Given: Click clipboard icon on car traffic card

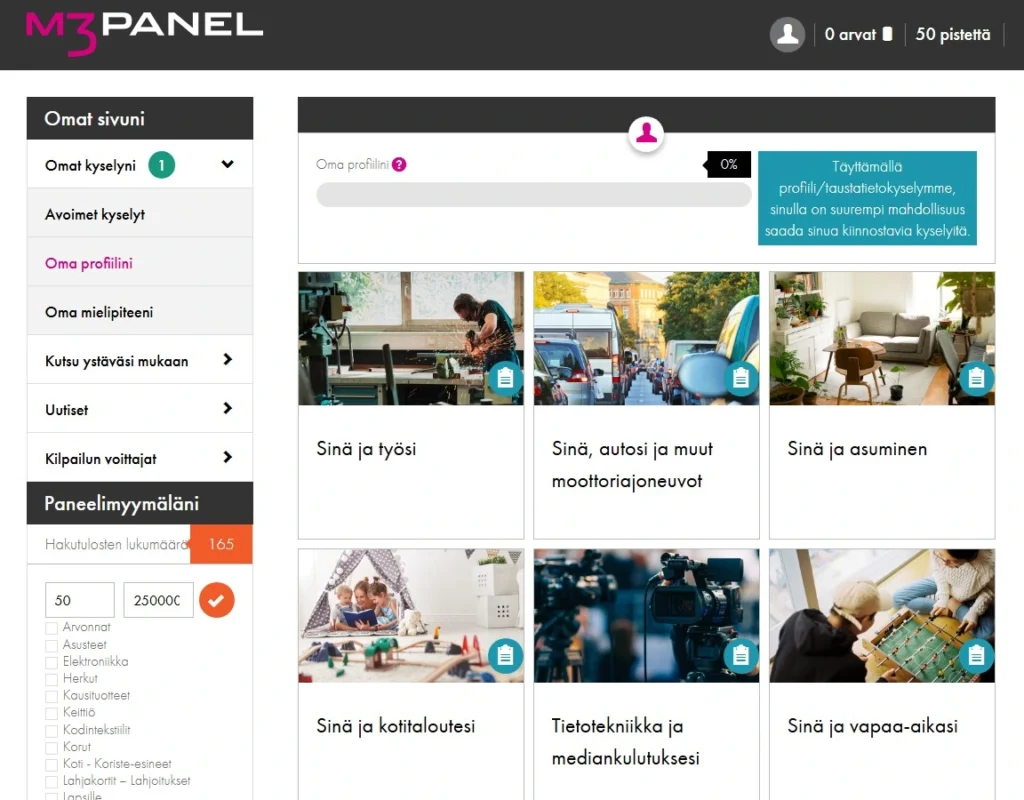Looking at the screenshot, I should pos(741,378).
